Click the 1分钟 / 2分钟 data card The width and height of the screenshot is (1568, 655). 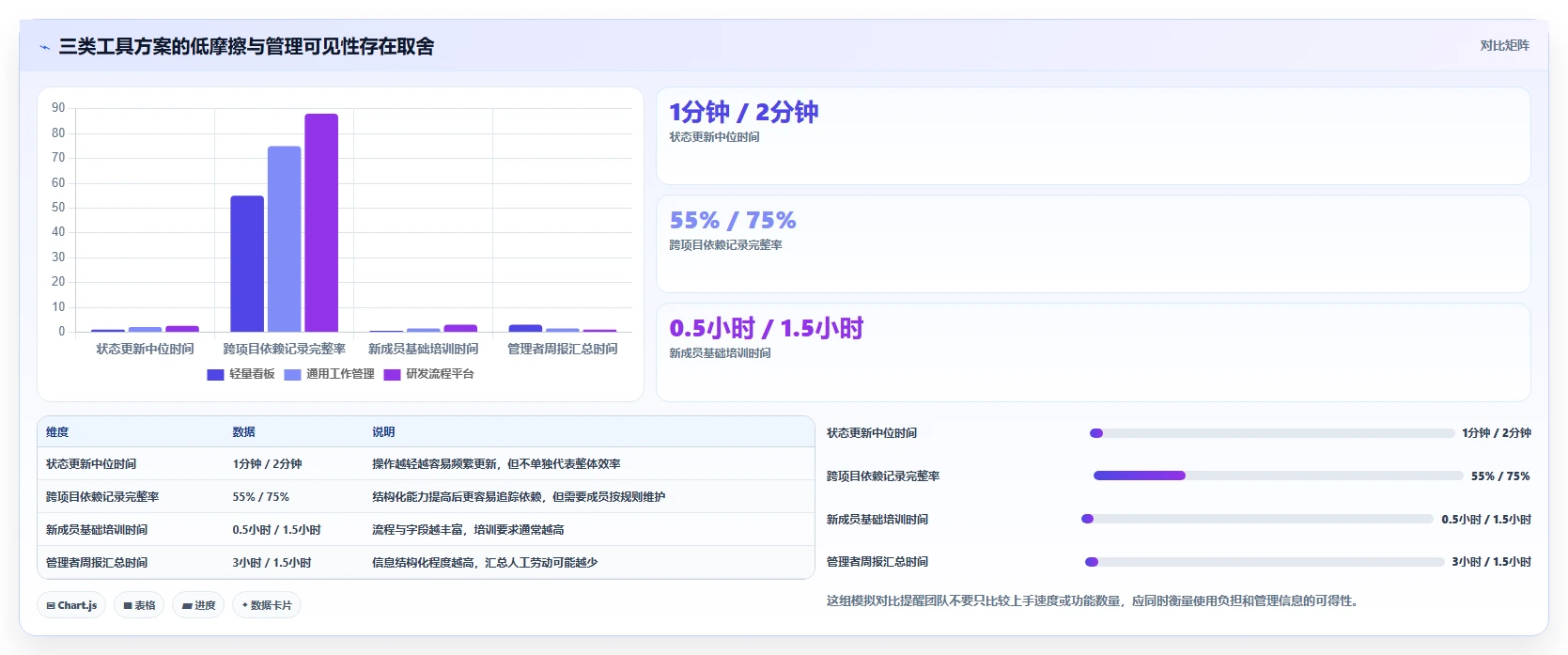(1093, 136)
